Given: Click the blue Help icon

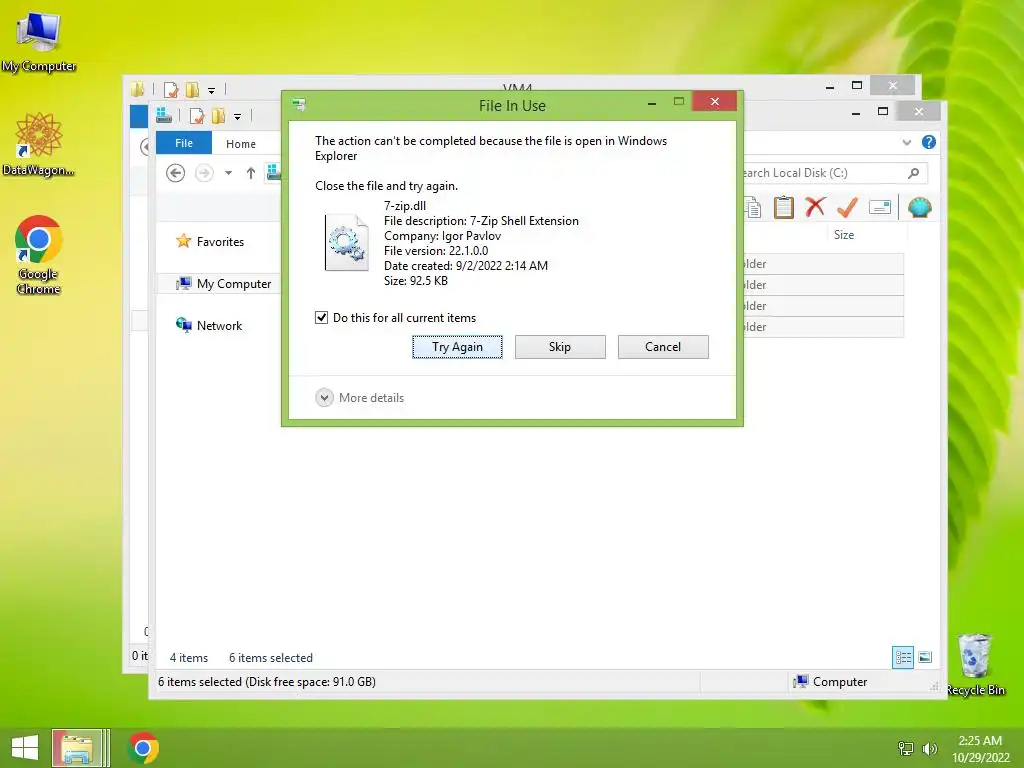Looking at the screenshot, I should click(x=929, y=142).
